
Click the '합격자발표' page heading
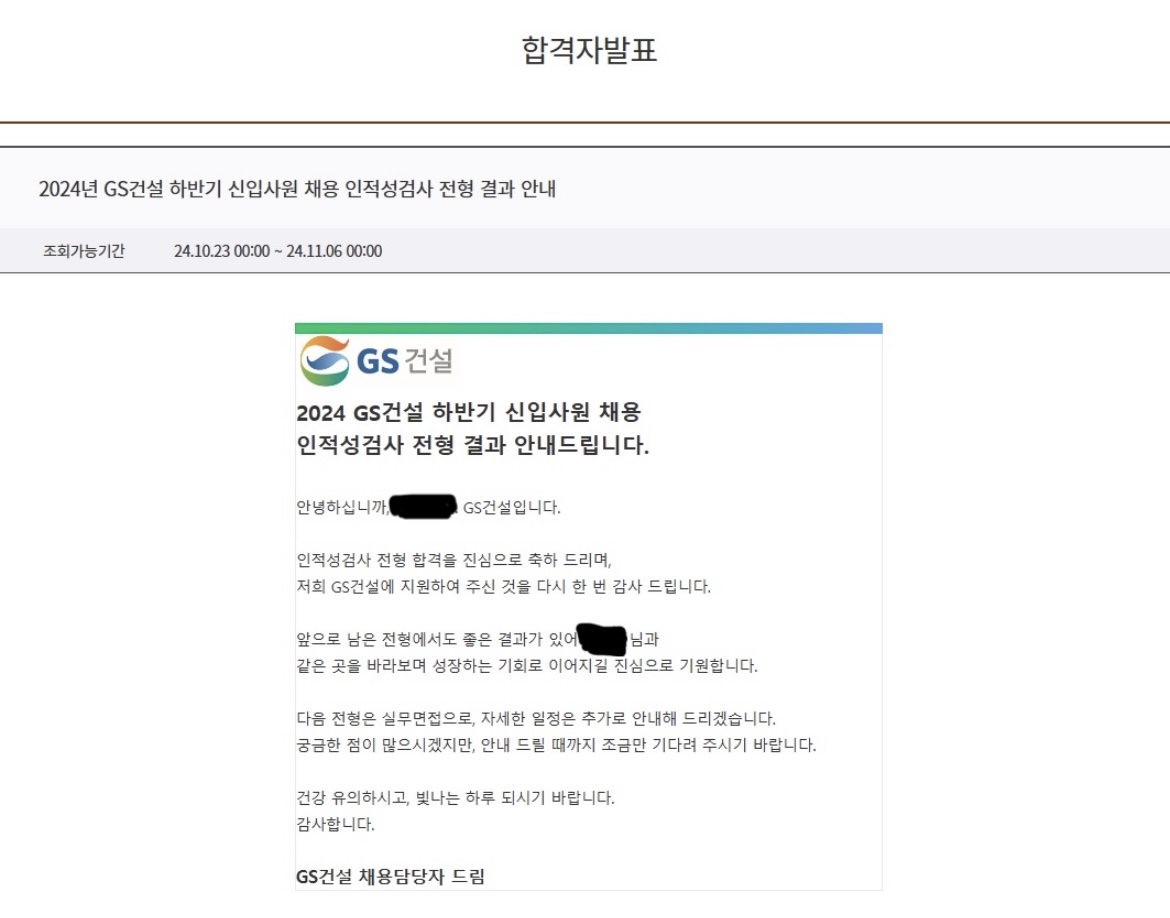589,50
